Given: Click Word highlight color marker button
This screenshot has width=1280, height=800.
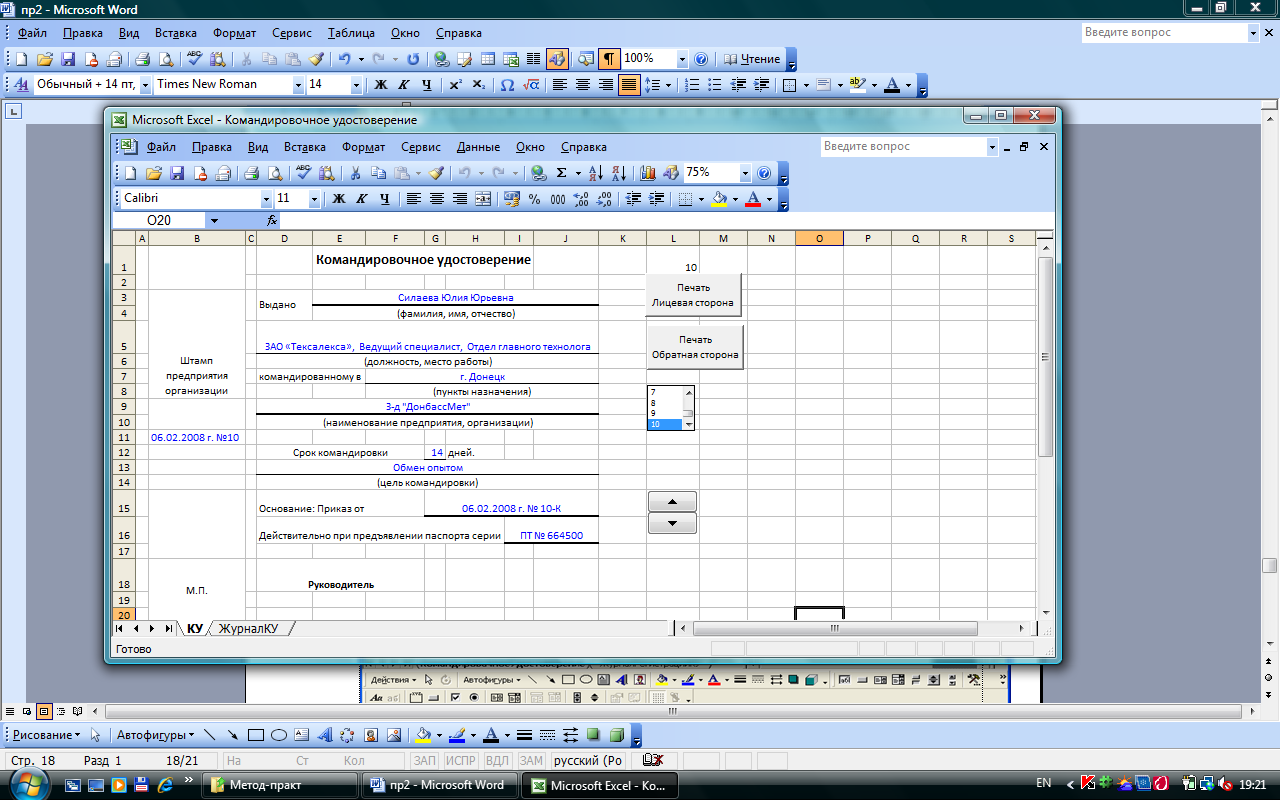Looking at the screenshot, I should pyautogui.click(x=856, y=85).
